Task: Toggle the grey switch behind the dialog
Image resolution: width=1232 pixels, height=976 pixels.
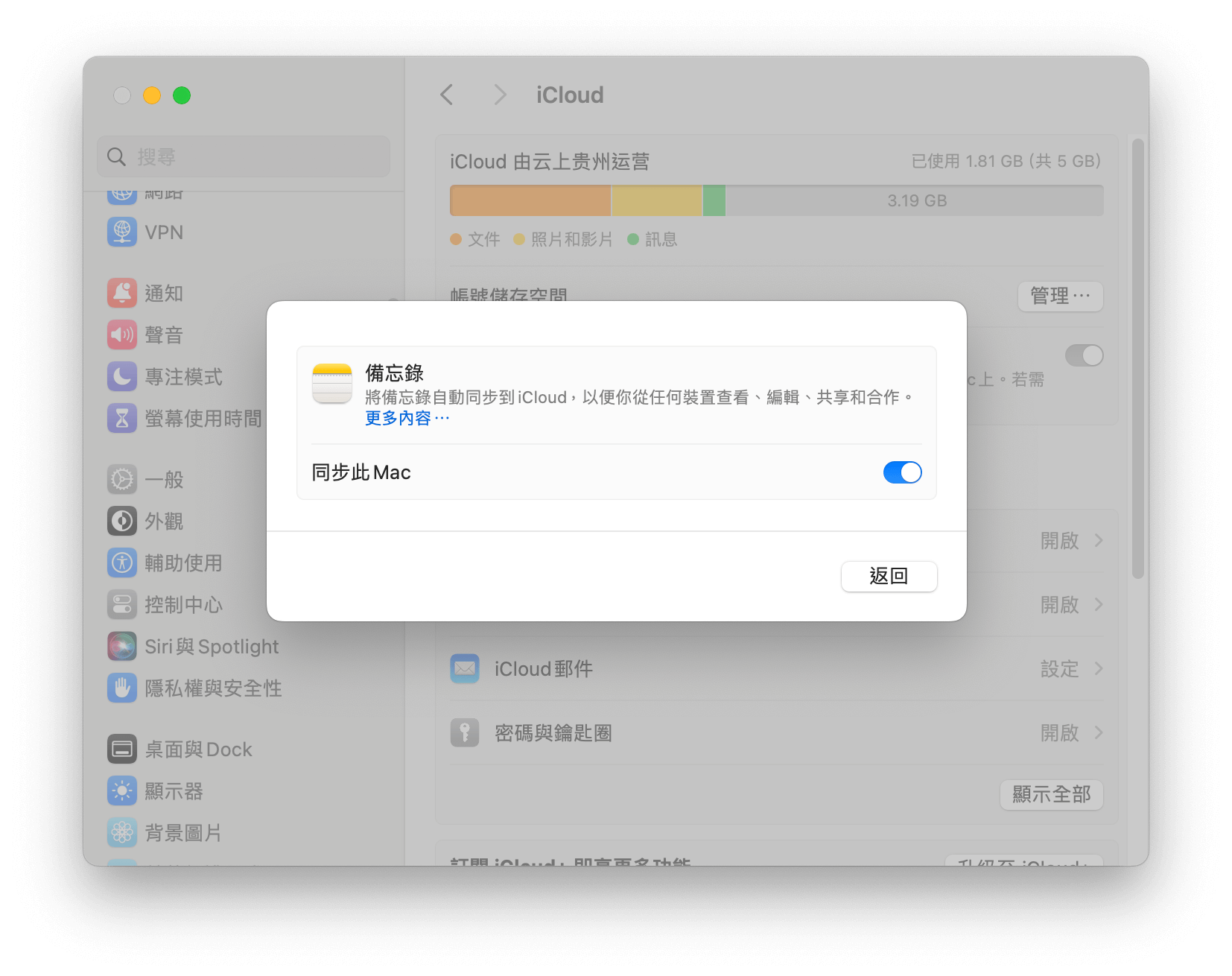Action: pyautogui.click(x=1085, y=355)
